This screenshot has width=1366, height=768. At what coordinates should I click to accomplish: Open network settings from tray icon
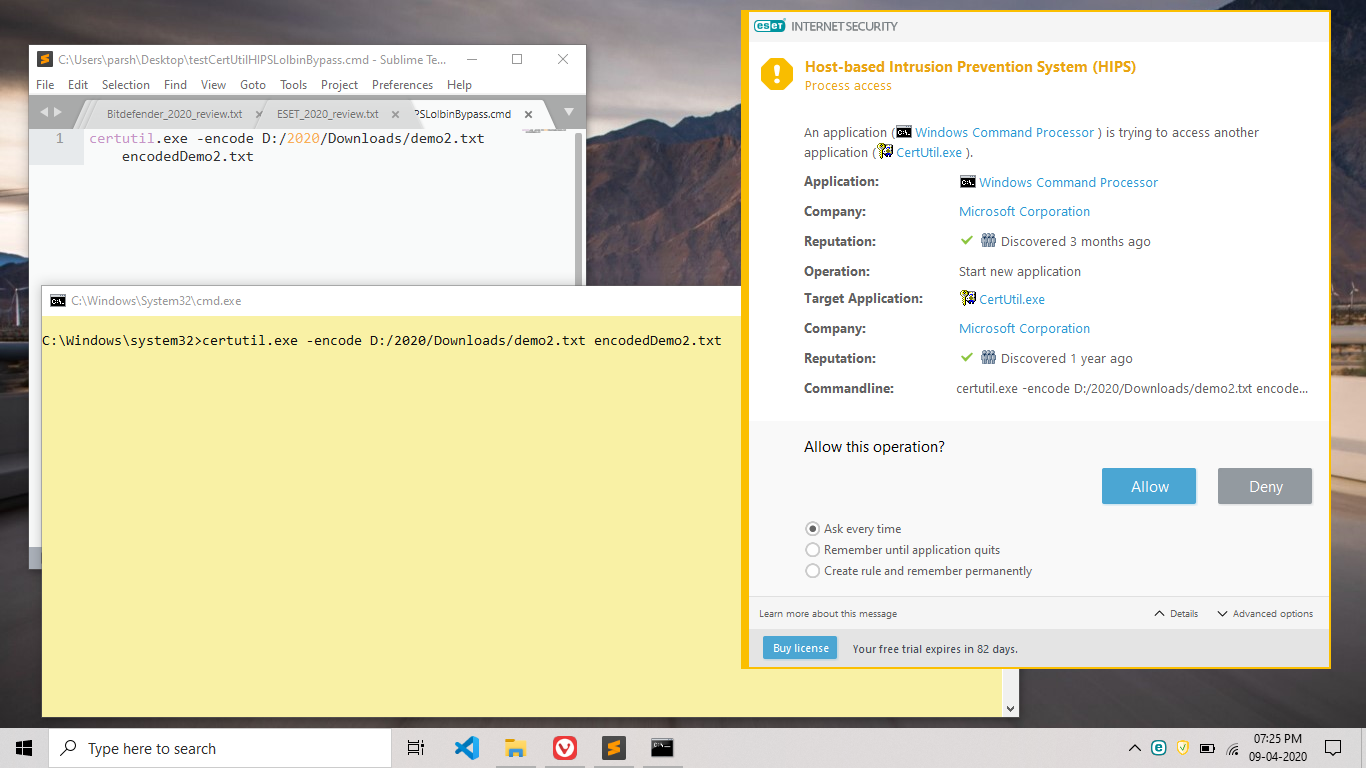click(x=1233, y=748)
